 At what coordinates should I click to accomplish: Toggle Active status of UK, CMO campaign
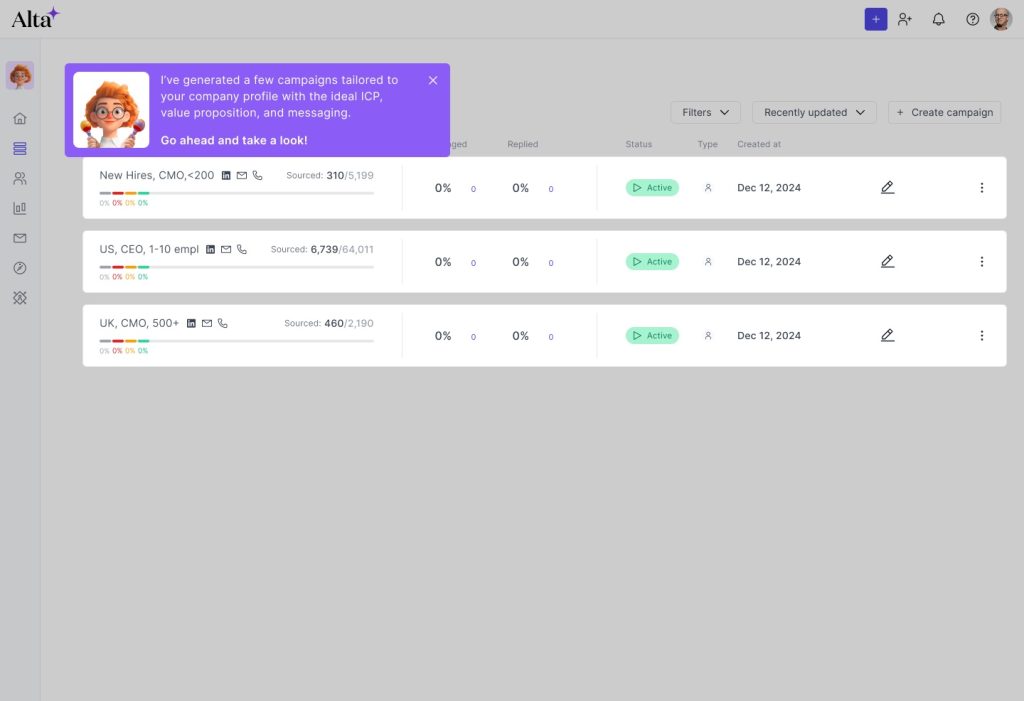[652, 335]
